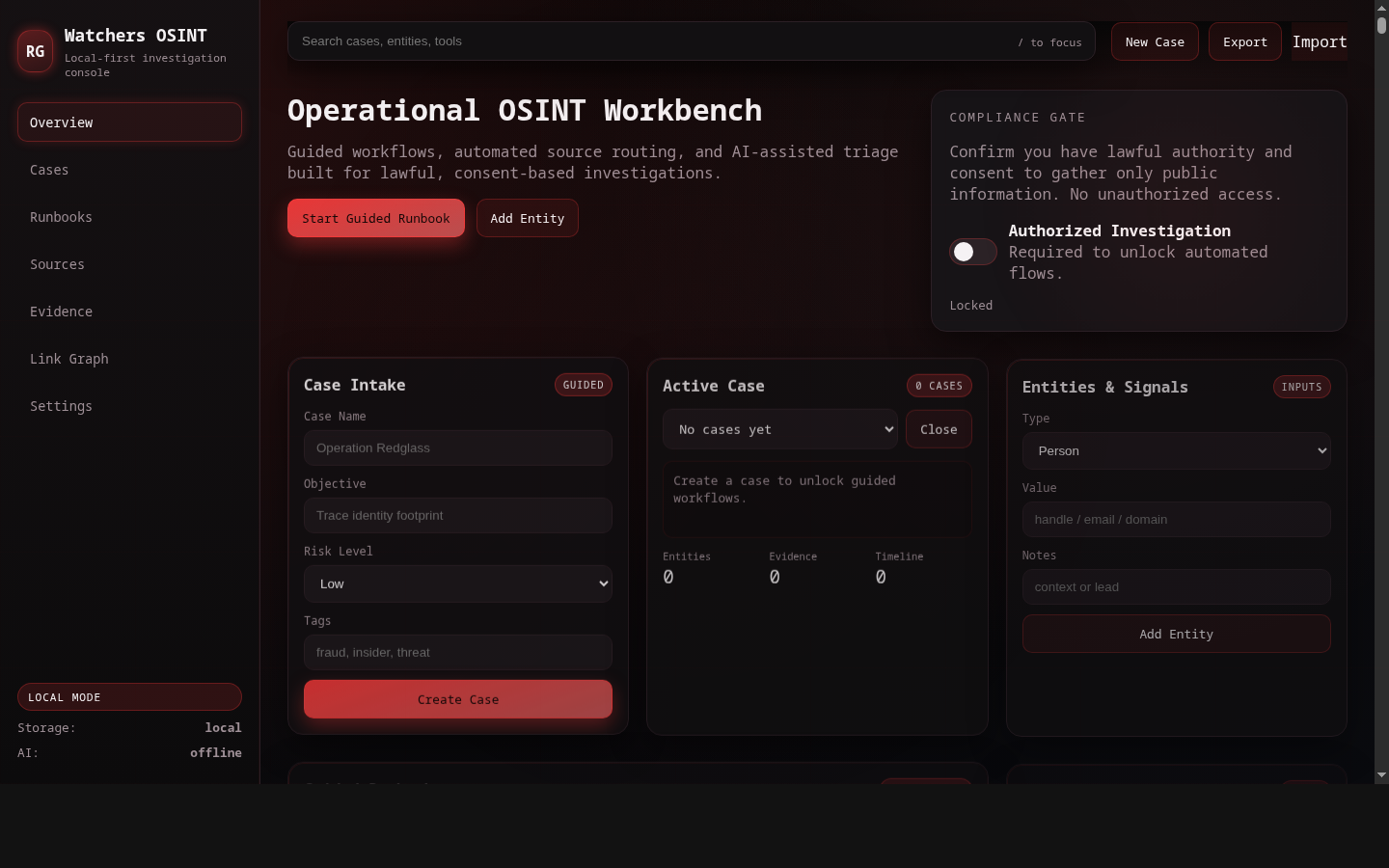Close the Active Case panel
This screenshot has height=868, width=1389.
939,429
